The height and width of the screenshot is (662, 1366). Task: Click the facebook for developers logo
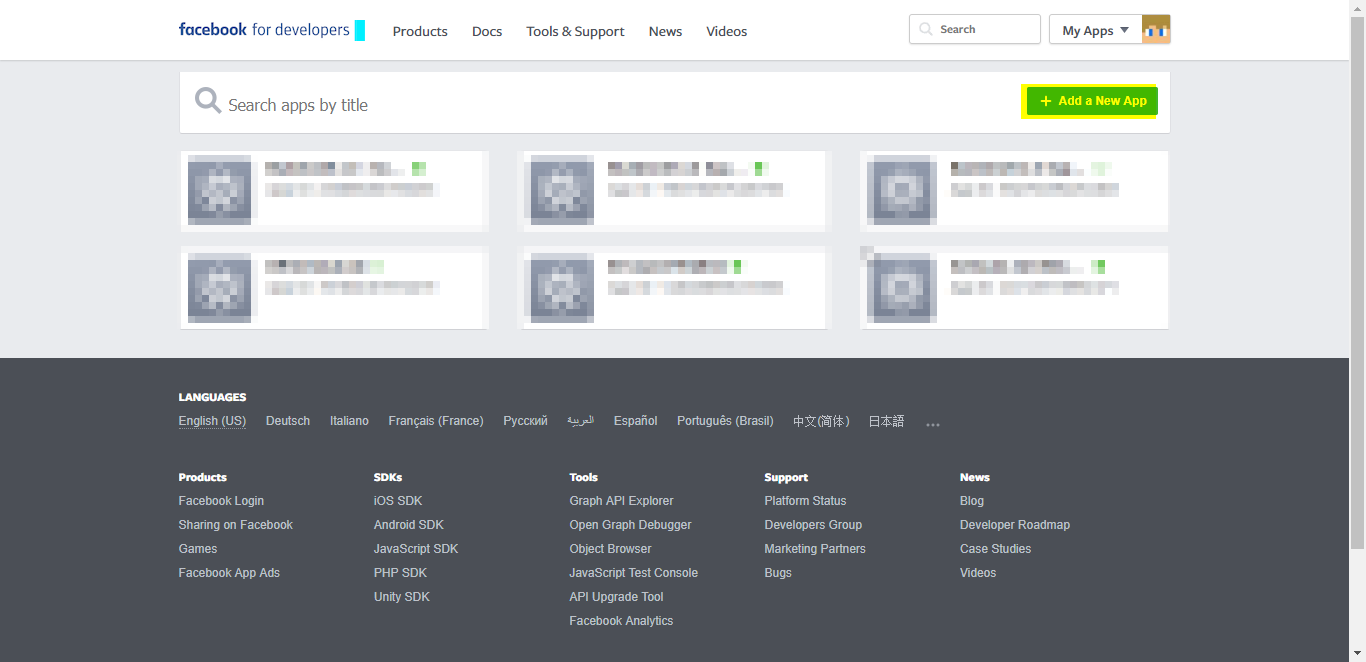[264, 30]
